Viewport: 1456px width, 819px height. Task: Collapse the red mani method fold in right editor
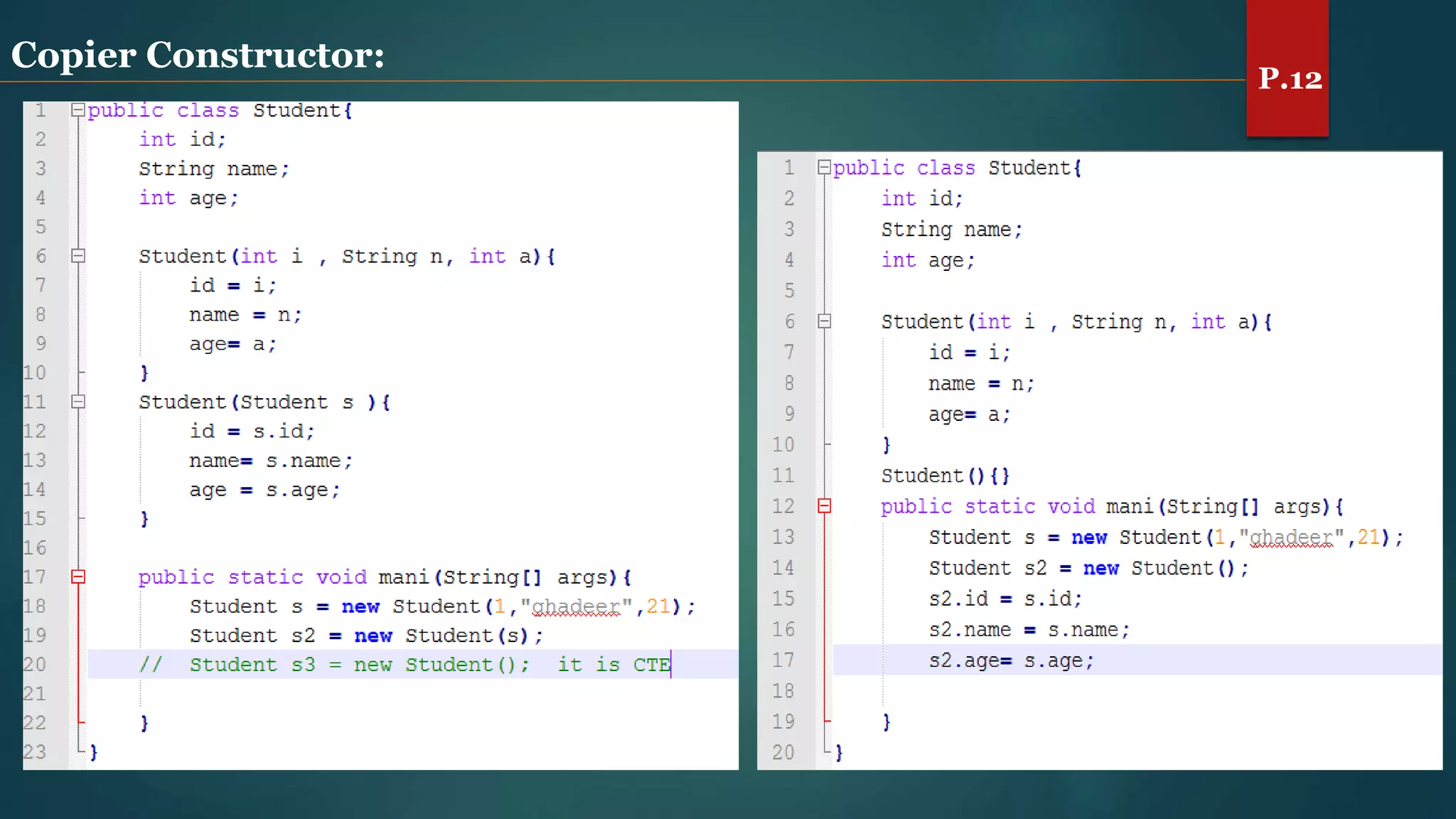click(x=824, y=506)
